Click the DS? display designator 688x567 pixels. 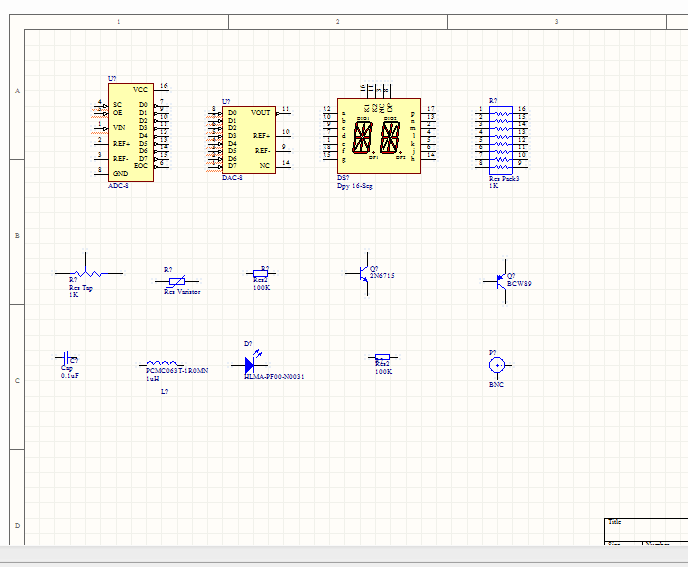point(343,178)
